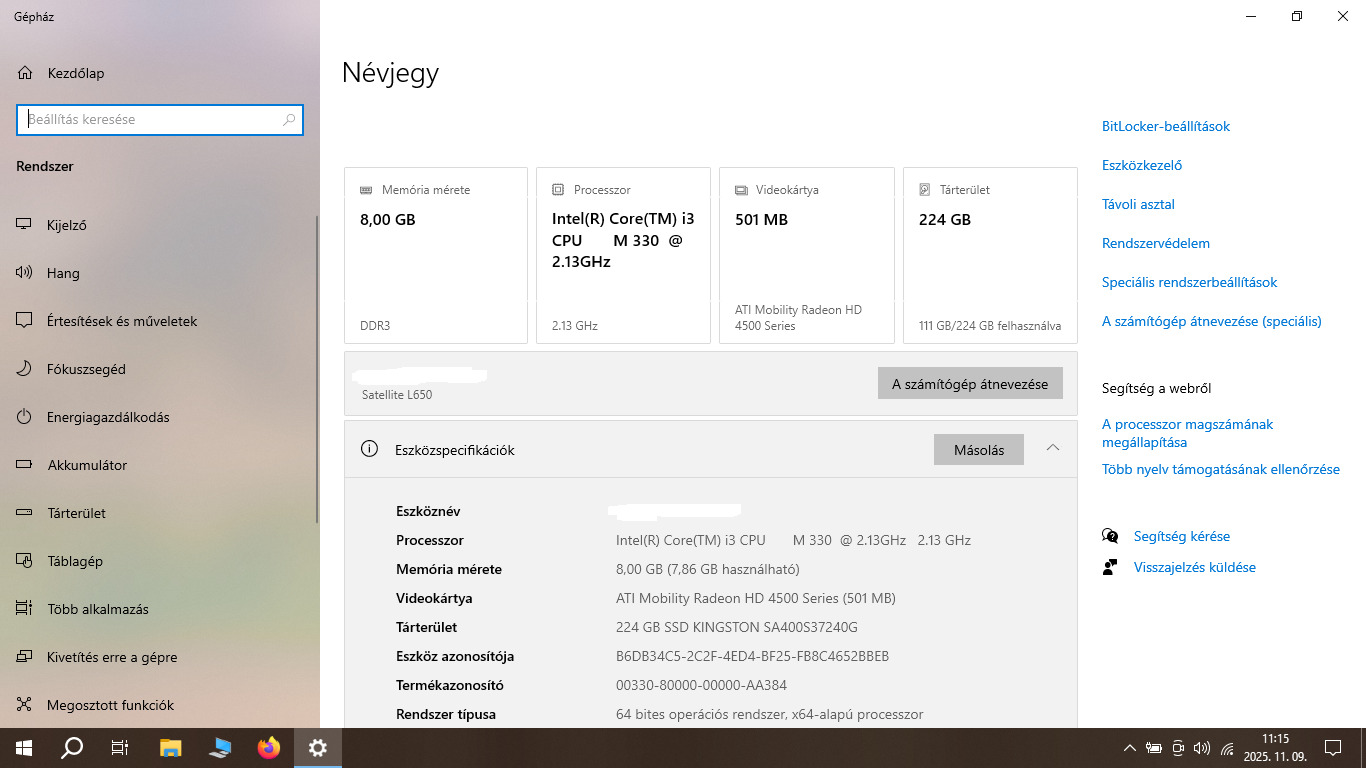
Task: Click the Tárterület 224 GB card
Action: (x=990, y=255)
